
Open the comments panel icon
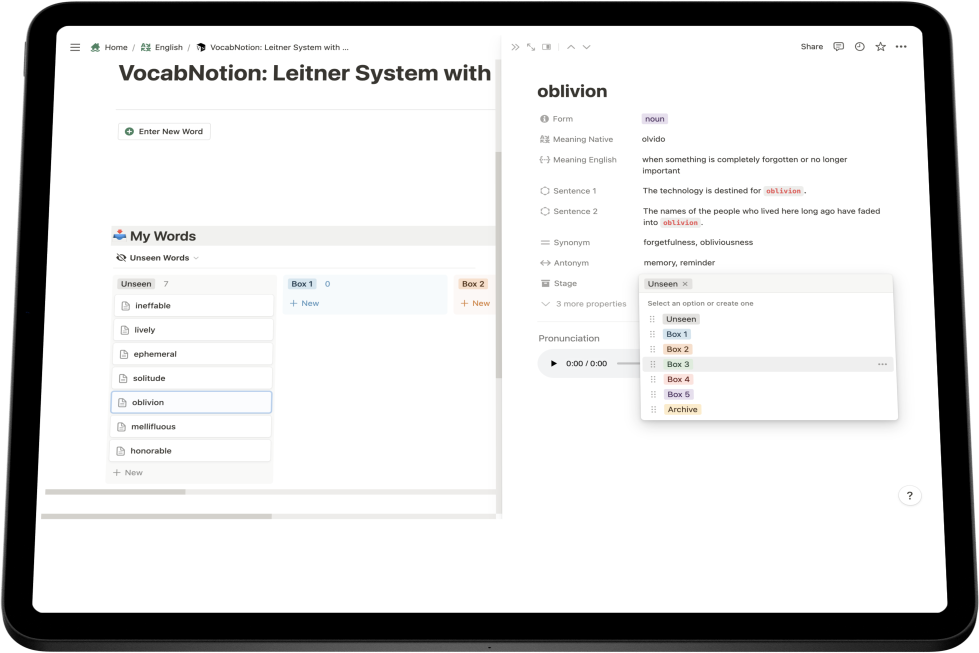[x=839, y=47]
